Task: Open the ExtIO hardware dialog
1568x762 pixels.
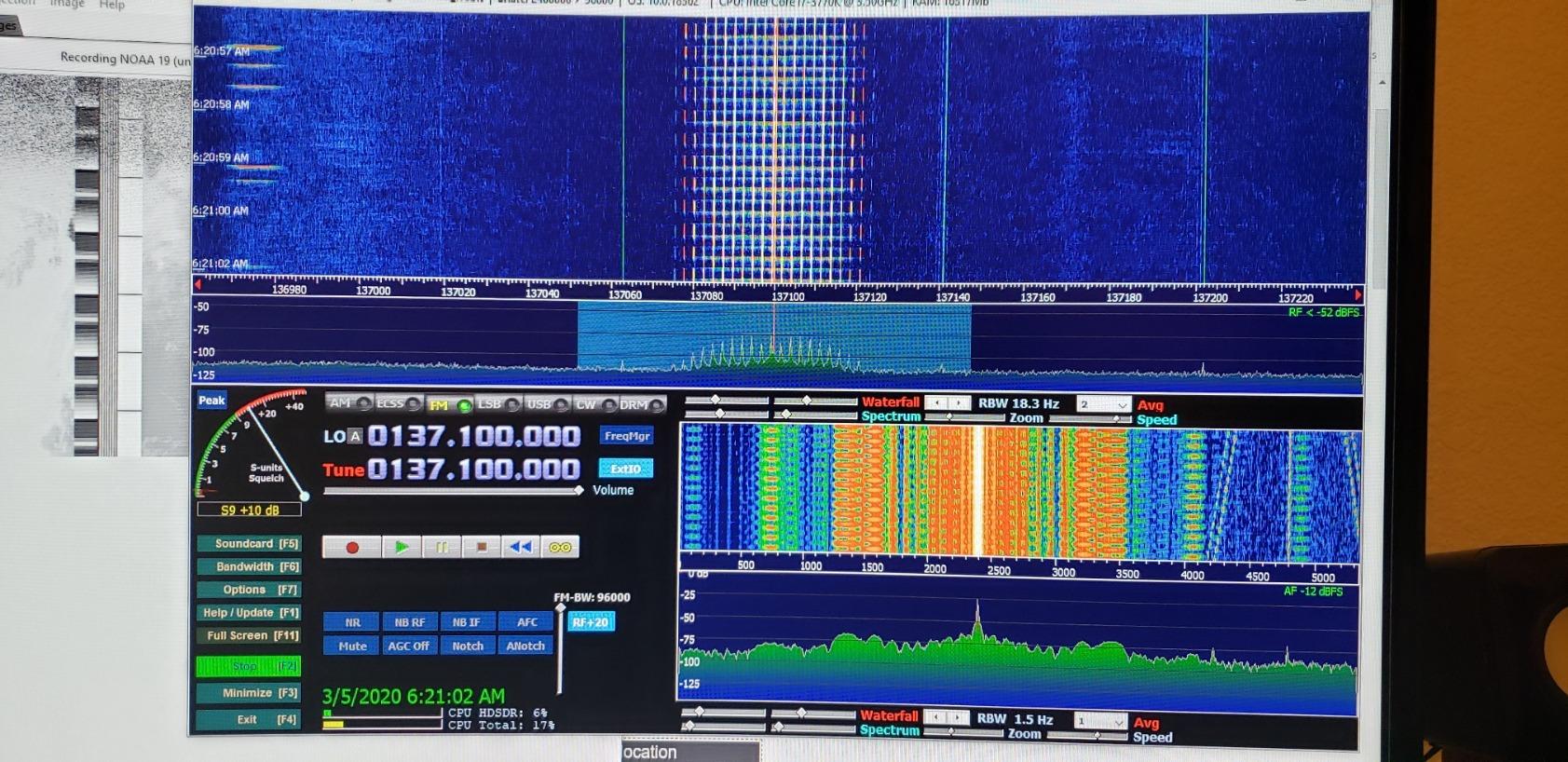Action: click(x=626, y=469)
